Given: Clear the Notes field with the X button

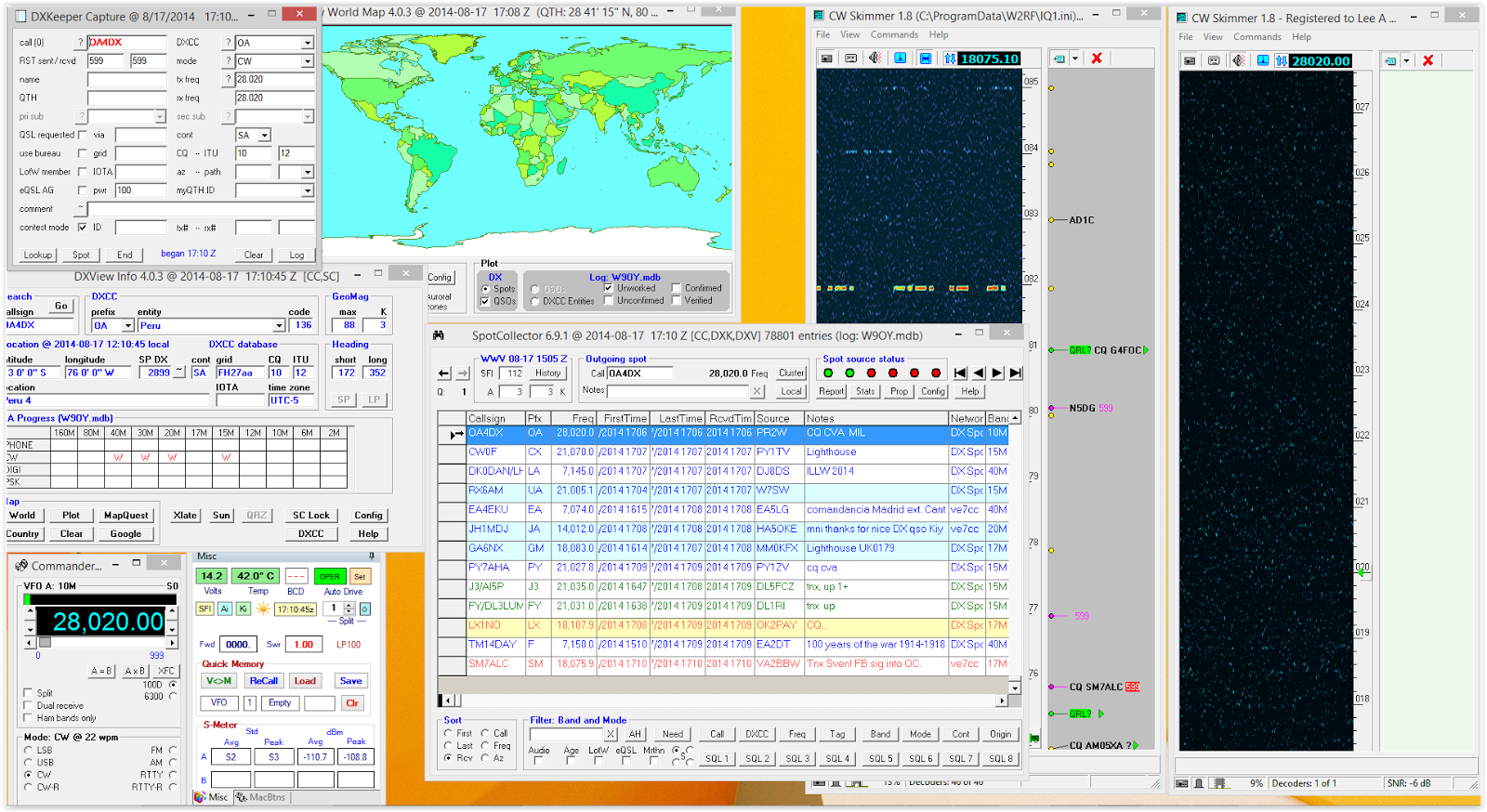Looking at the screenshot, I should coord(757,391).
